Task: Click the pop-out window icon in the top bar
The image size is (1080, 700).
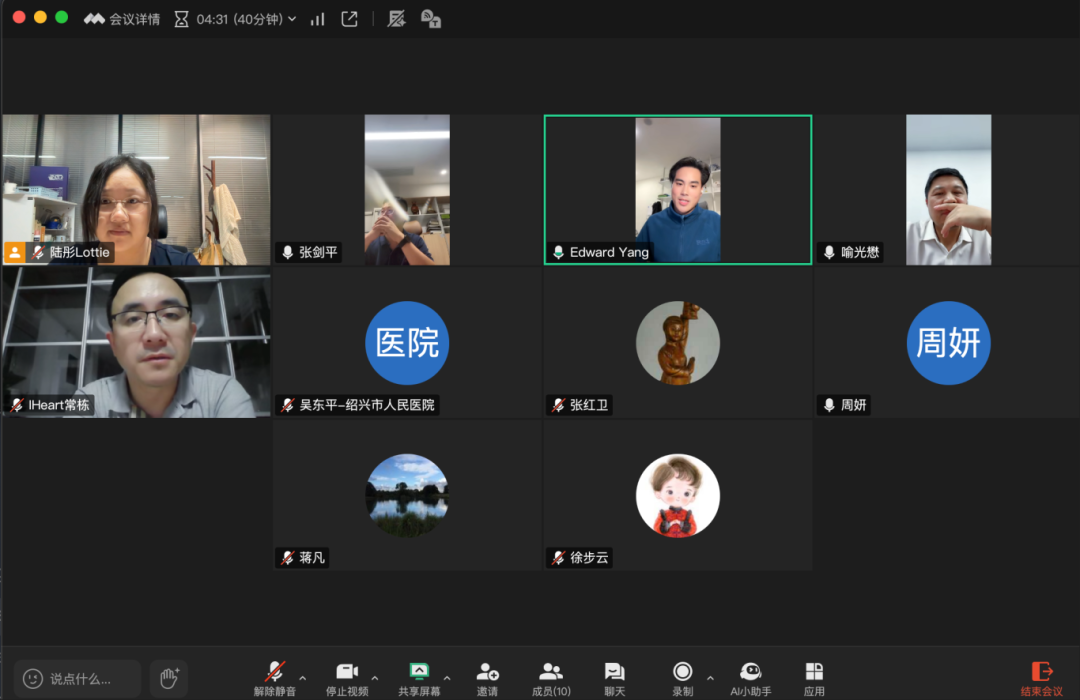Action: click(x=349, y=19)
